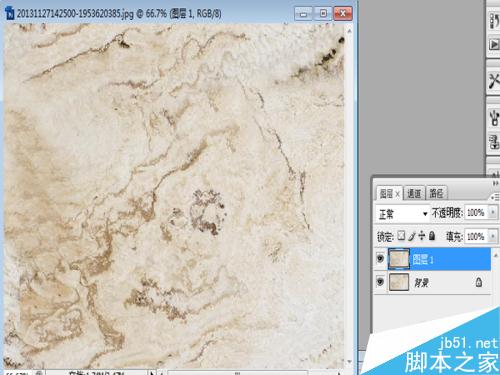This screenshot has height=375, width=500.
Task: Select the 图层 1 layer name
Action: click(x=423, y=259)
